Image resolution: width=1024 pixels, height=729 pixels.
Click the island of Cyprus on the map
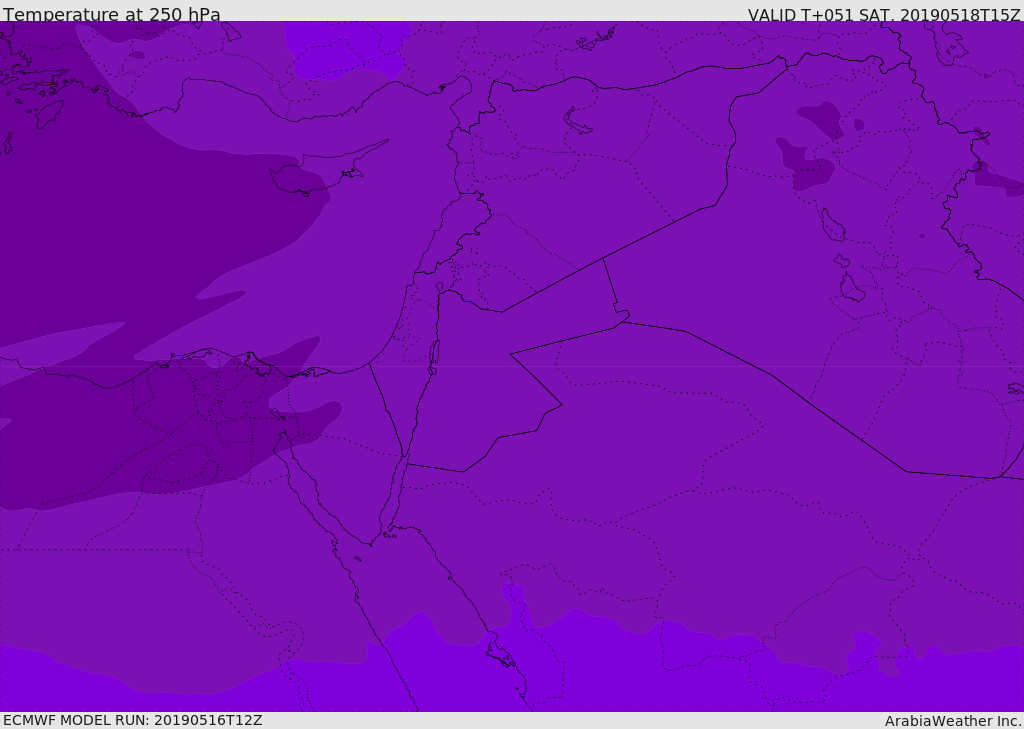(320, 173)
